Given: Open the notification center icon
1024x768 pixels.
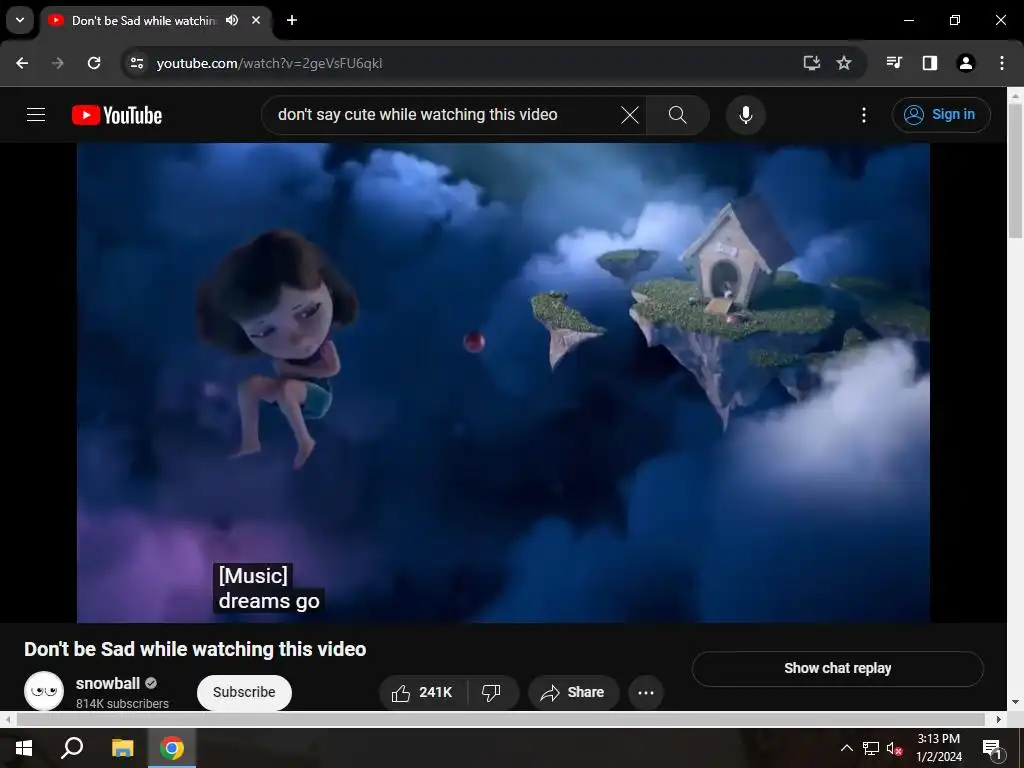Looking at the screenshot, I should (992, 748).
